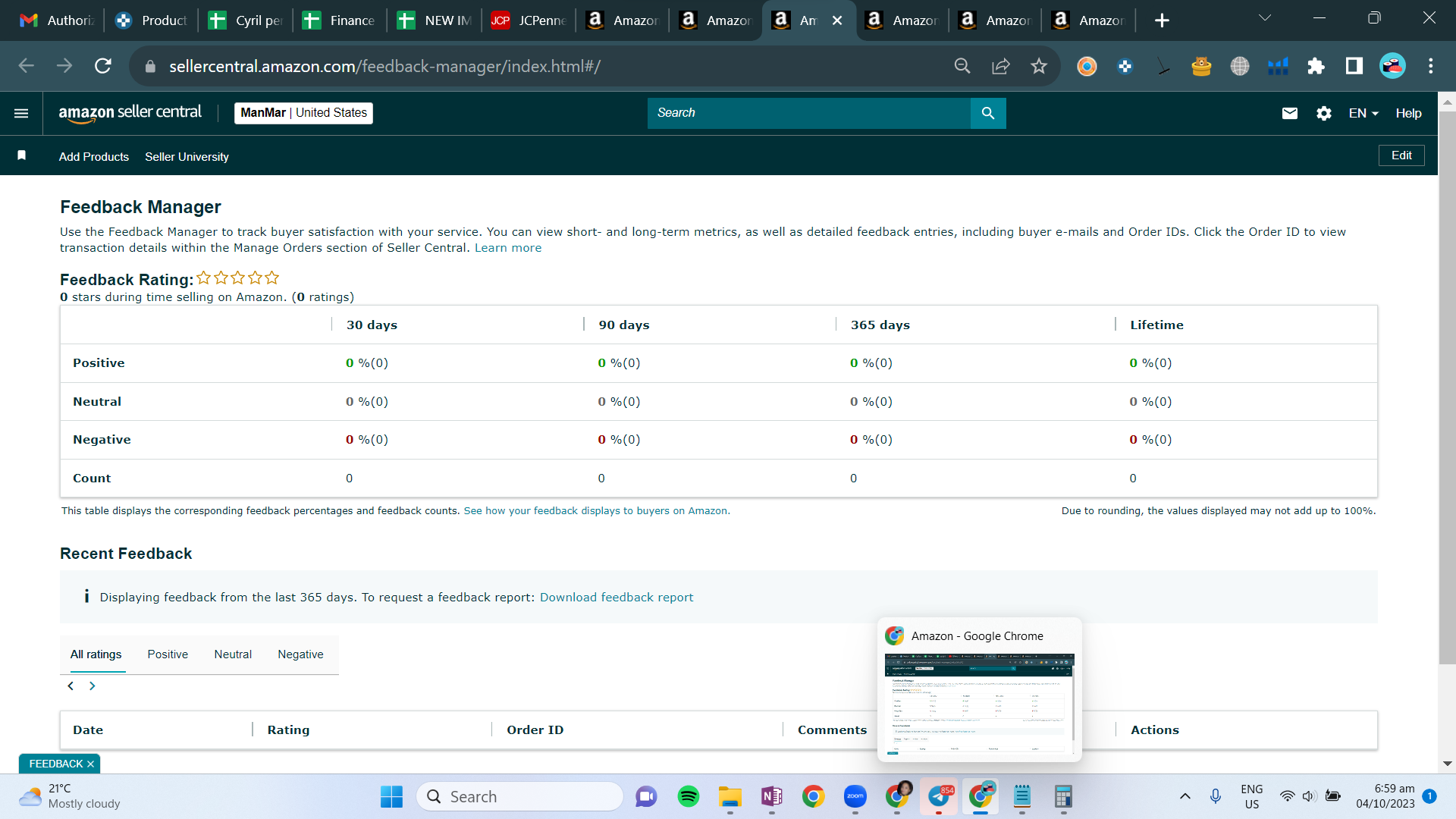
Task: Open the settings gear icon
Action: tap(1324, 114)
